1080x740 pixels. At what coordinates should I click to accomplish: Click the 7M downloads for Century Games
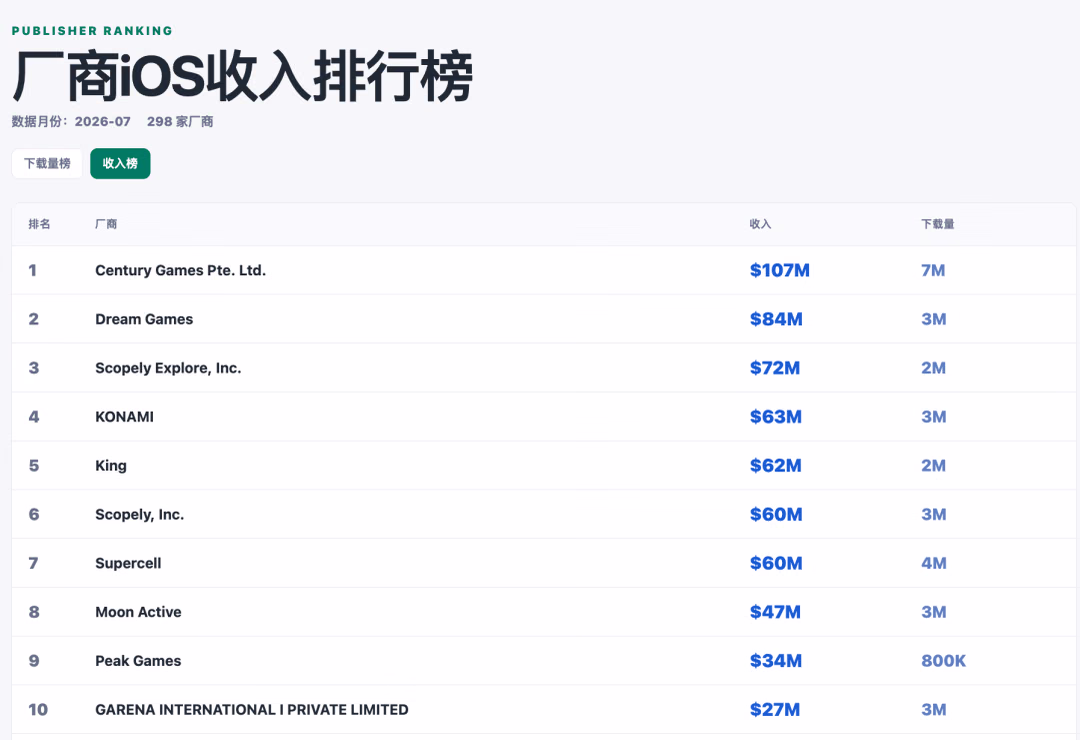(x=933, y=270)
